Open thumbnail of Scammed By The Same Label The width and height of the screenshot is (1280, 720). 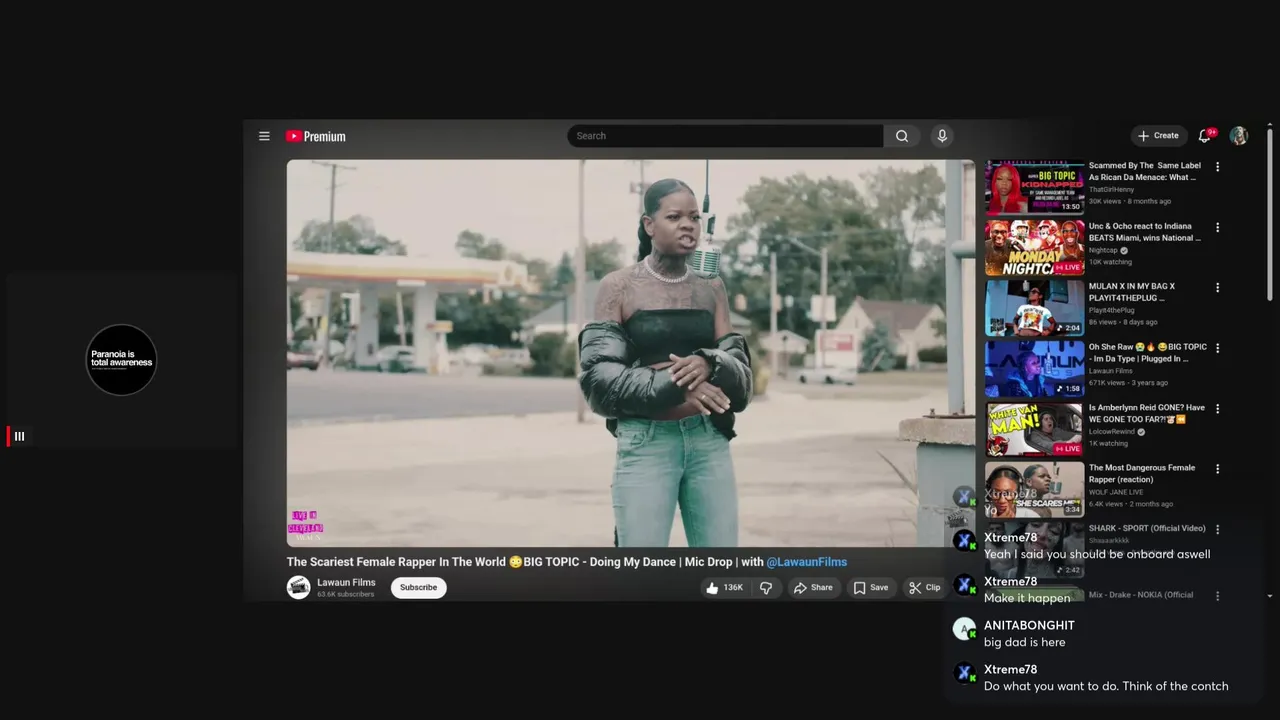(x=1034, y=188)
